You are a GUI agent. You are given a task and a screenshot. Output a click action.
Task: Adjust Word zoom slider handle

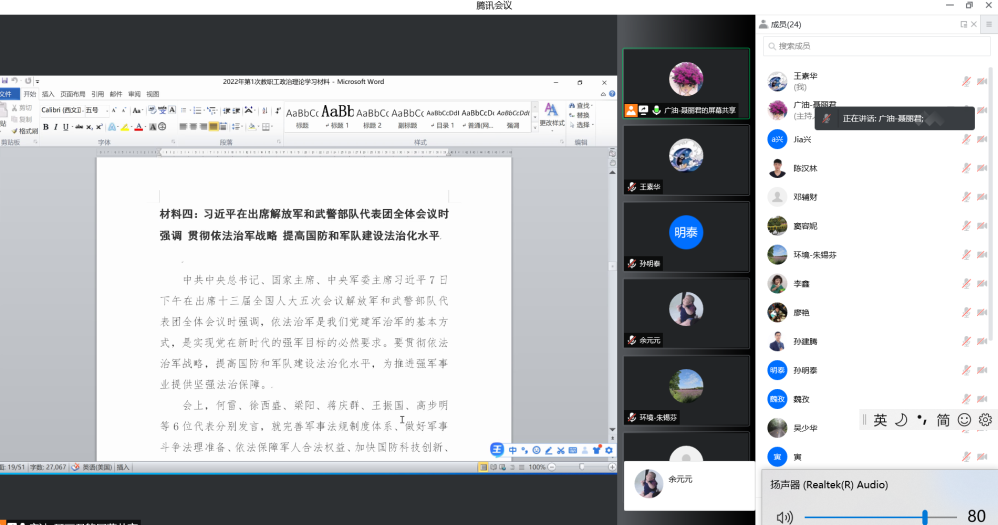coord(582,467)
